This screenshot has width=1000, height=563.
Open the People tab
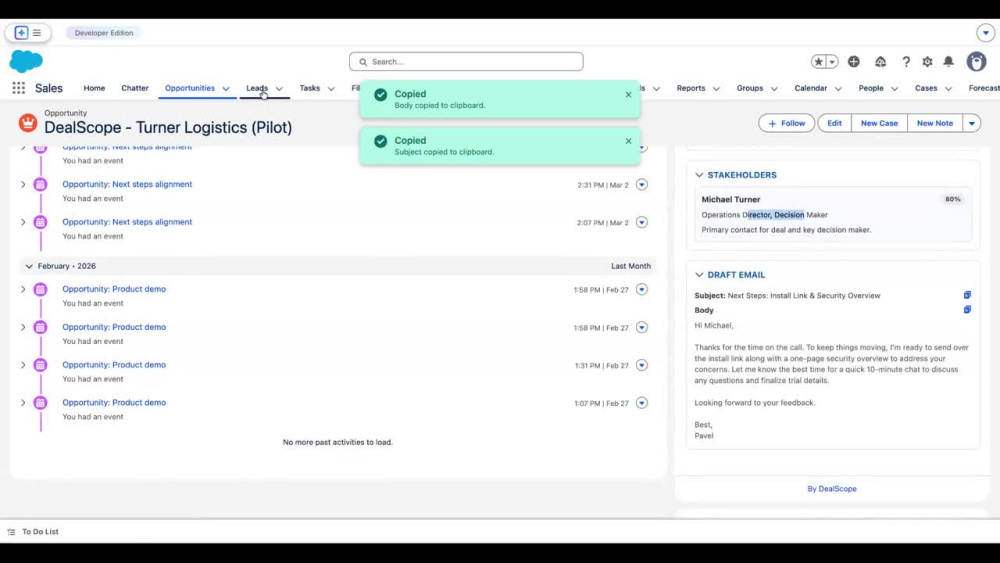(x=871, y=88)
